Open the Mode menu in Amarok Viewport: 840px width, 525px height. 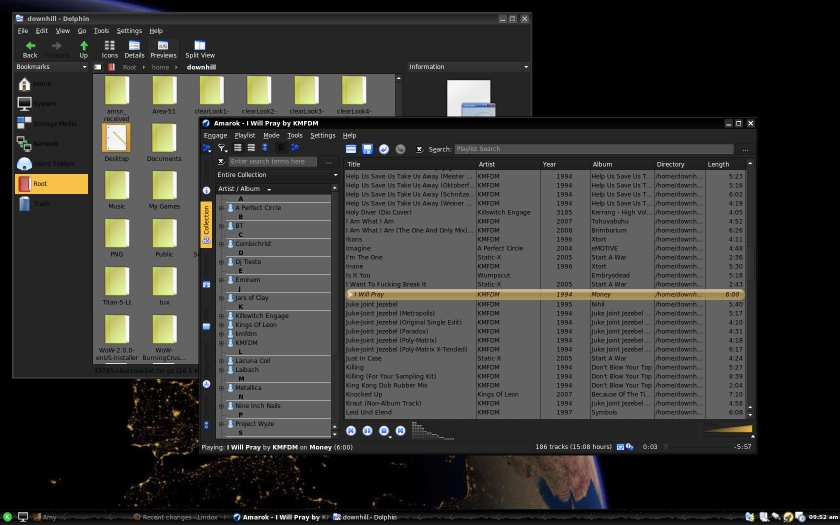271,136
